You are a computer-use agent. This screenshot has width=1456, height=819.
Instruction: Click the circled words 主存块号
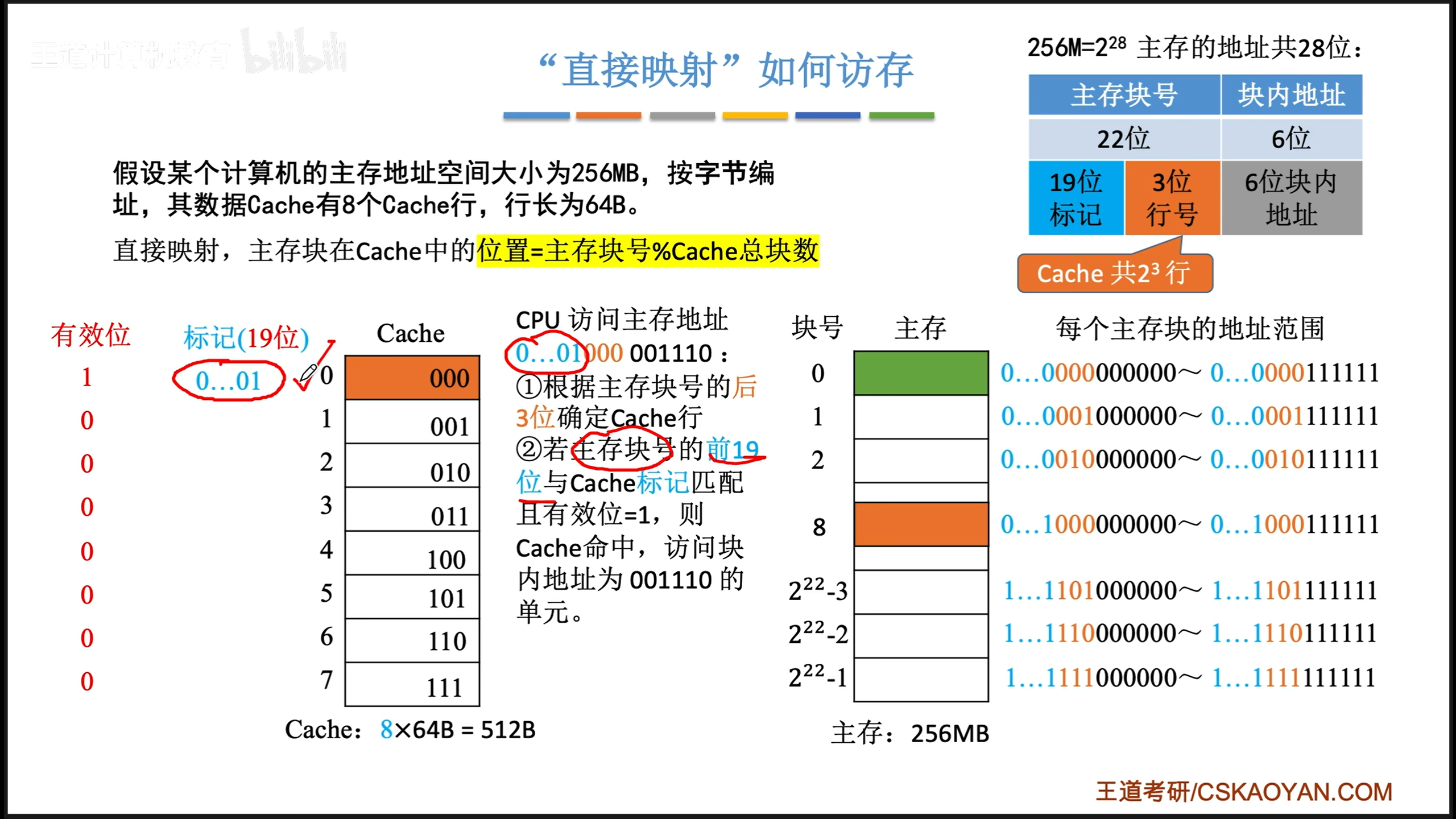[621, 449]
